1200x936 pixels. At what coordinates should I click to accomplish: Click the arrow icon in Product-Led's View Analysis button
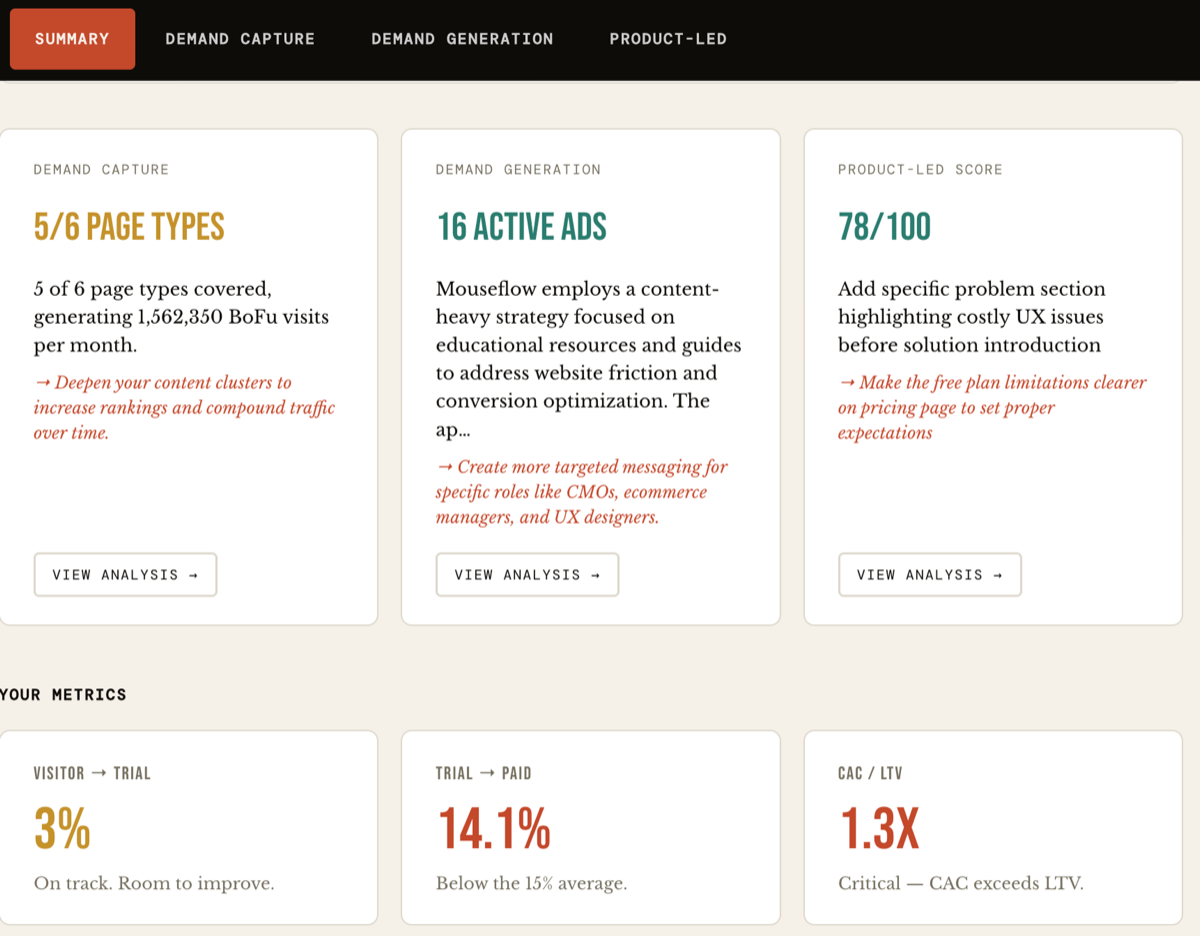pos(1000,574)
